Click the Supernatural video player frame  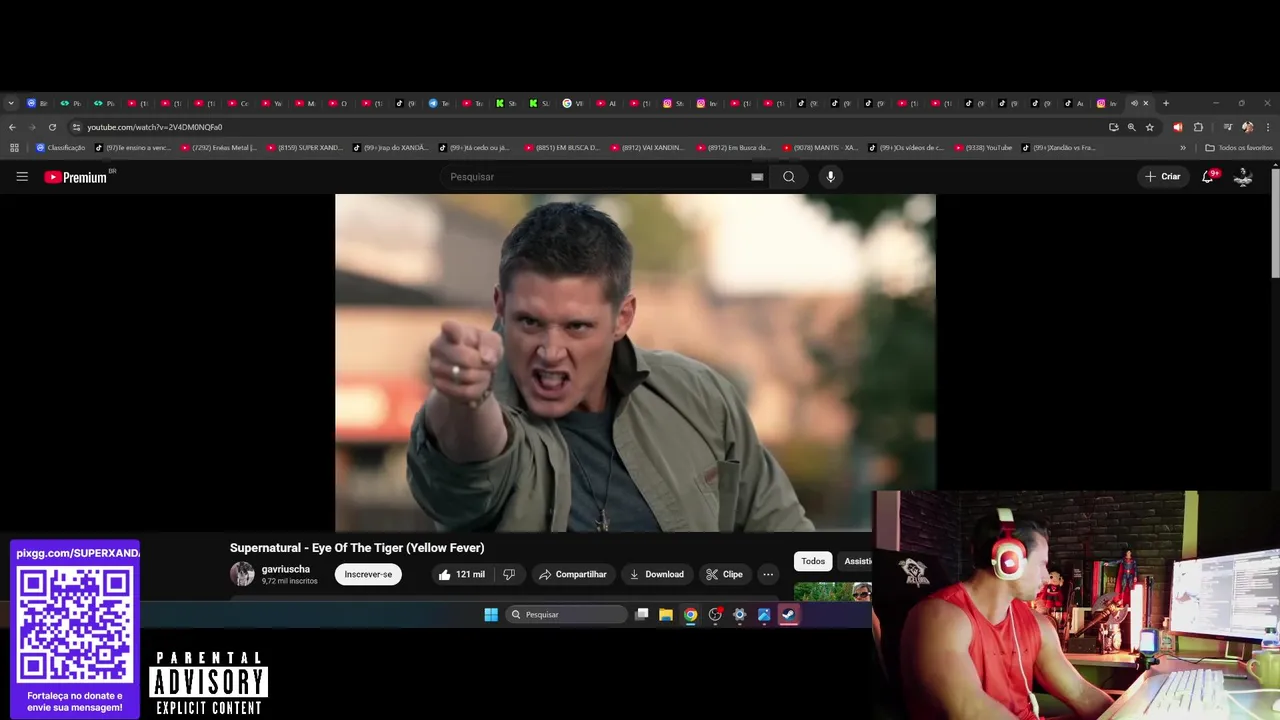click(x=635, y=363)
